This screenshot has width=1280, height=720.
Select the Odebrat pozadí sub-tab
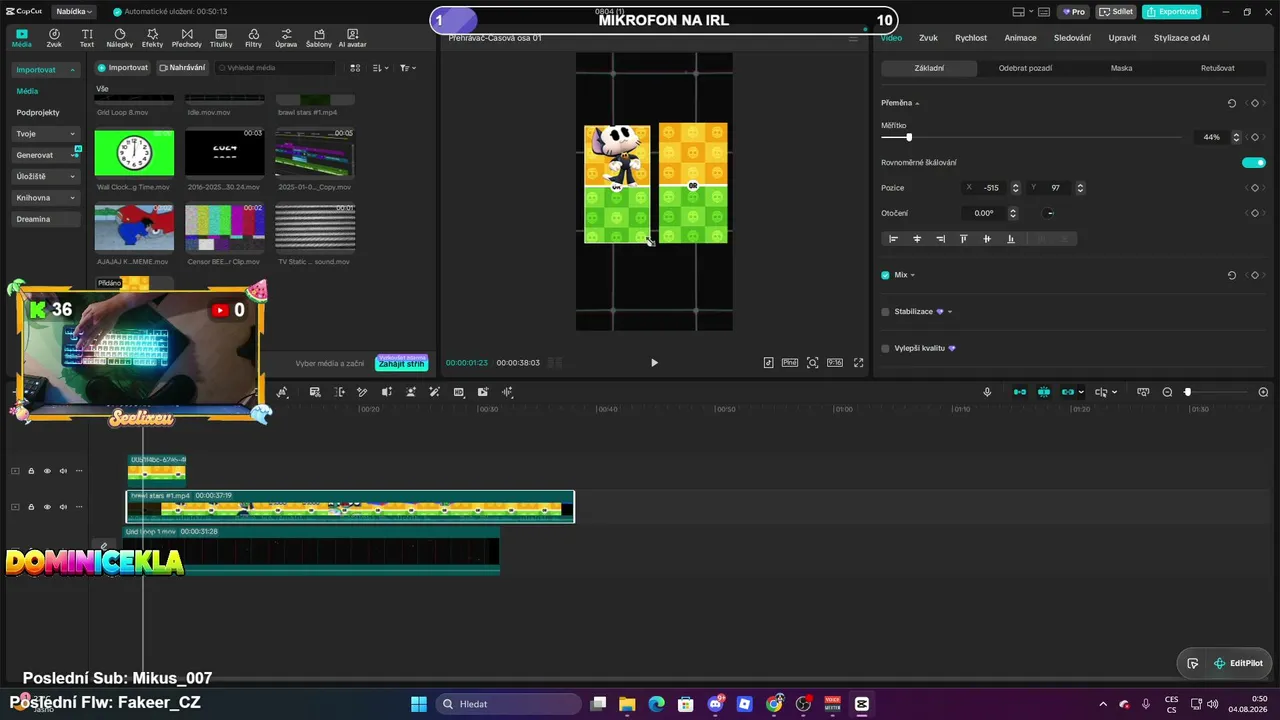point(1025,68)
